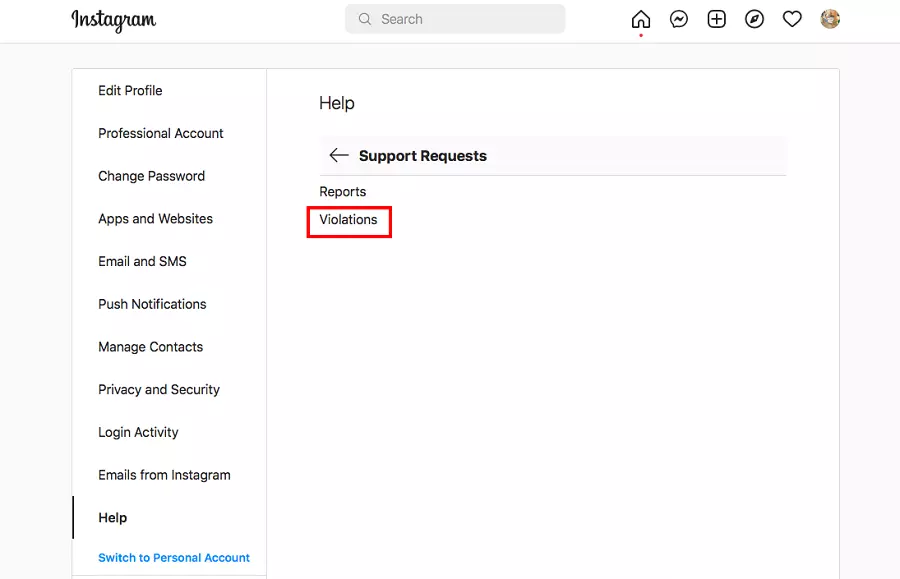Open the Violations support requests

pyautogui.click(x=348, y=220)
